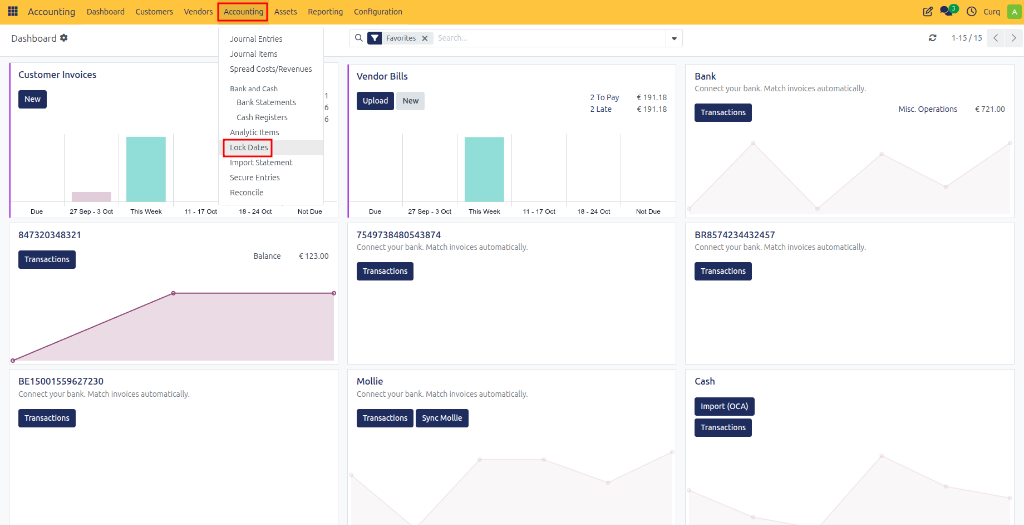Click Transactions in Cash card
Image resolution: width=1024 pixels, height=525 pixels.
(723, 428)
